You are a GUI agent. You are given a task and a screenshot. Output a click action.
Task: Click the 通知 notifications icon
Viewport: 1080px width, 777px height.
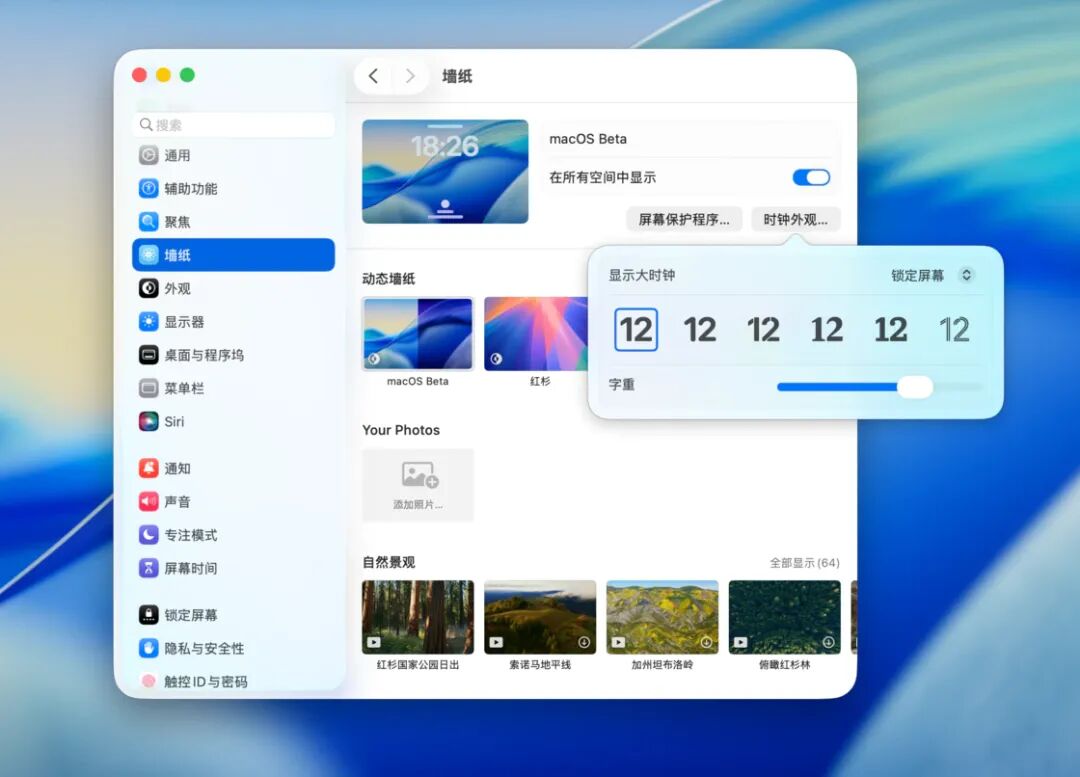coord(149,468)
